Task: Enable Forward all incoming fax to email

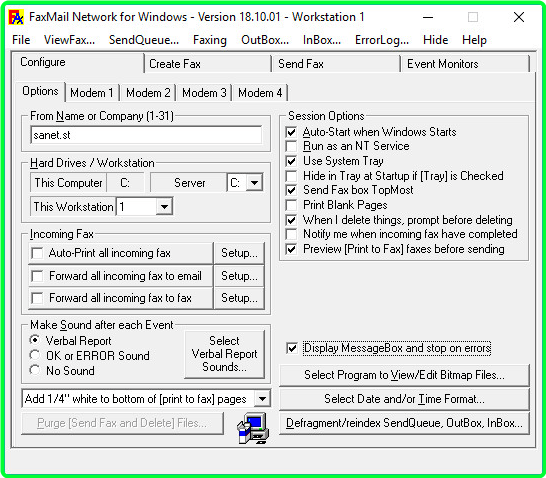Action: (x=37, y=276)
